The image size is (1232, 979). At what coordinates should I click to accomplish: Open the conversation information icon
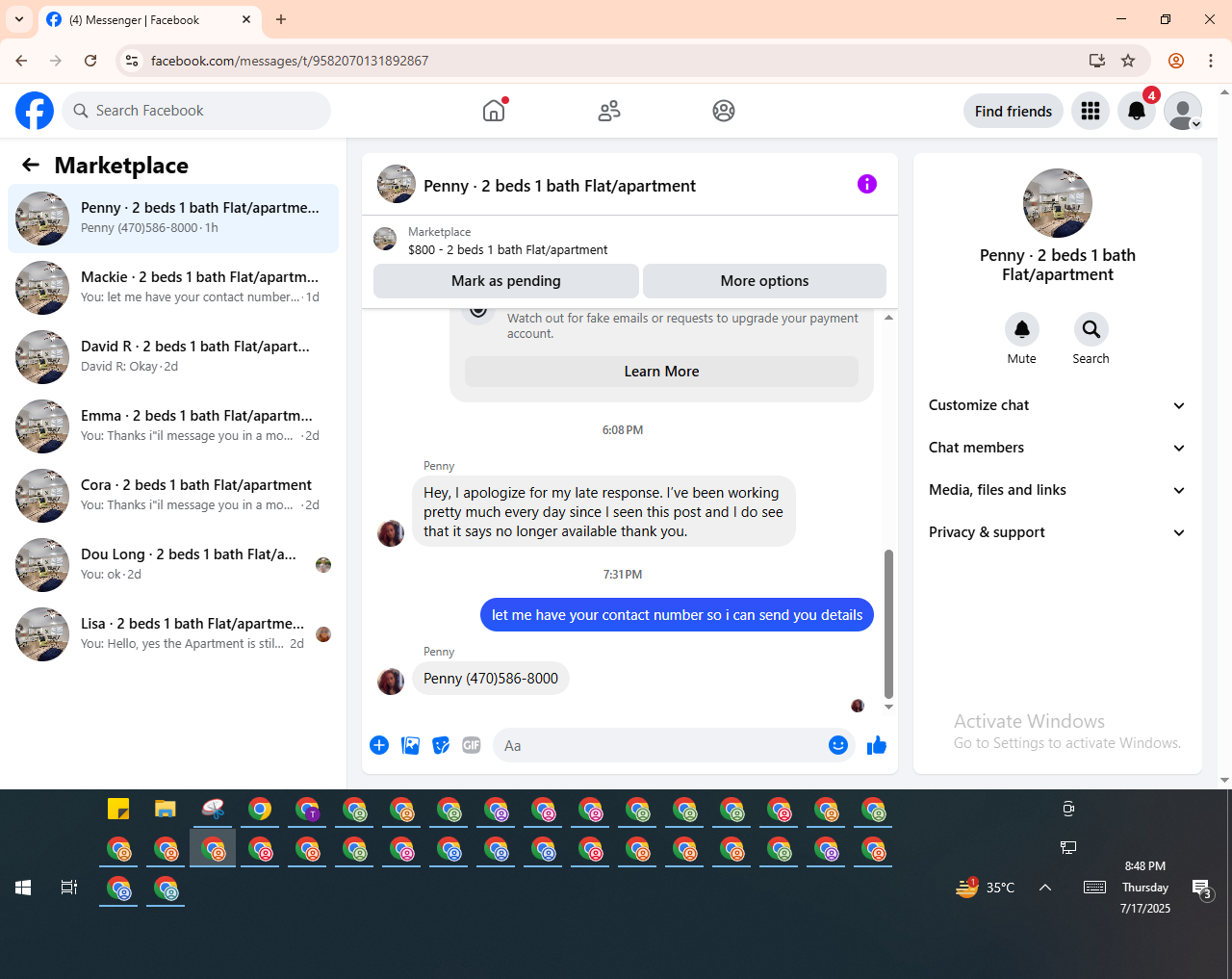867,184
